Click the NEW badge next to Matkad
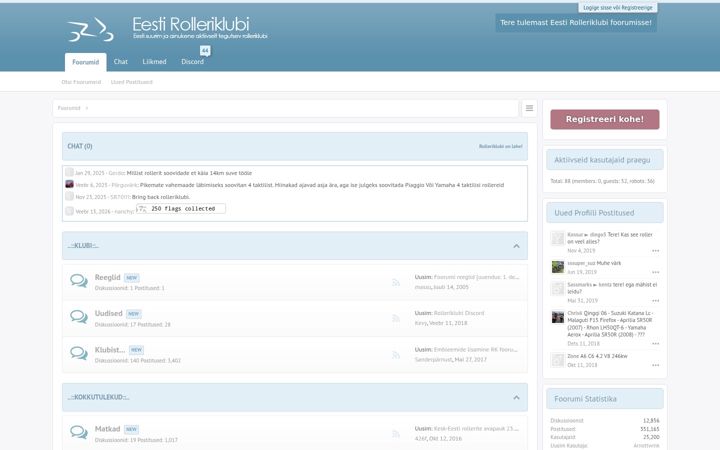The height and width of the screenshot is (450, 720). 131,429
